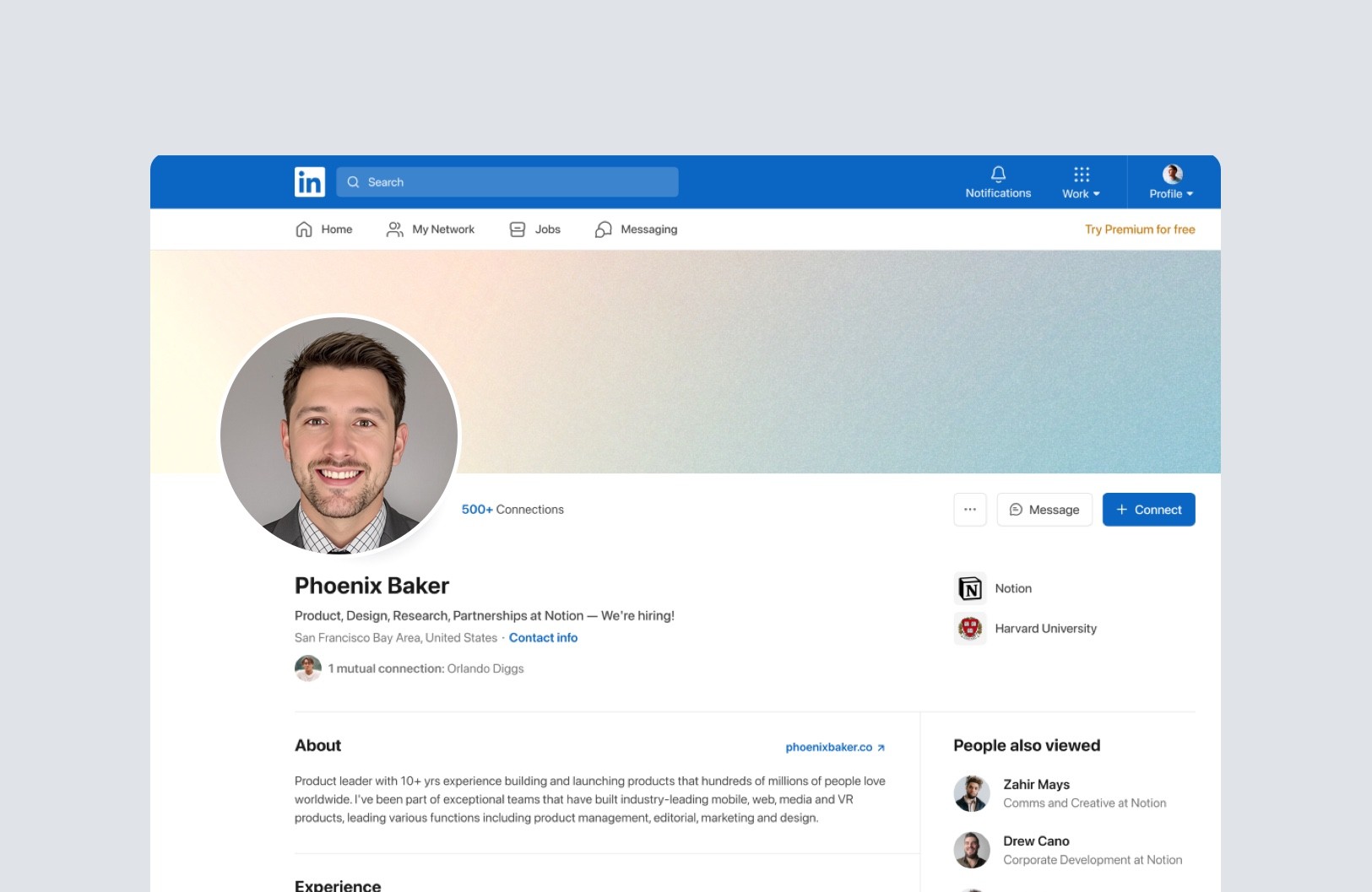The height and width of the screenshot is (892, 1372).
Task: Click the search magnifier icon
Action: (x=353, y=182)
